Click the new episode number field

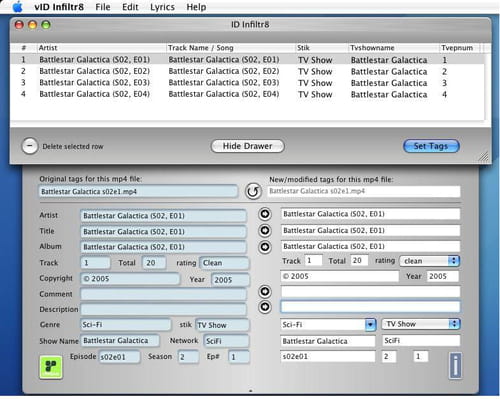[x=421, y=356]
